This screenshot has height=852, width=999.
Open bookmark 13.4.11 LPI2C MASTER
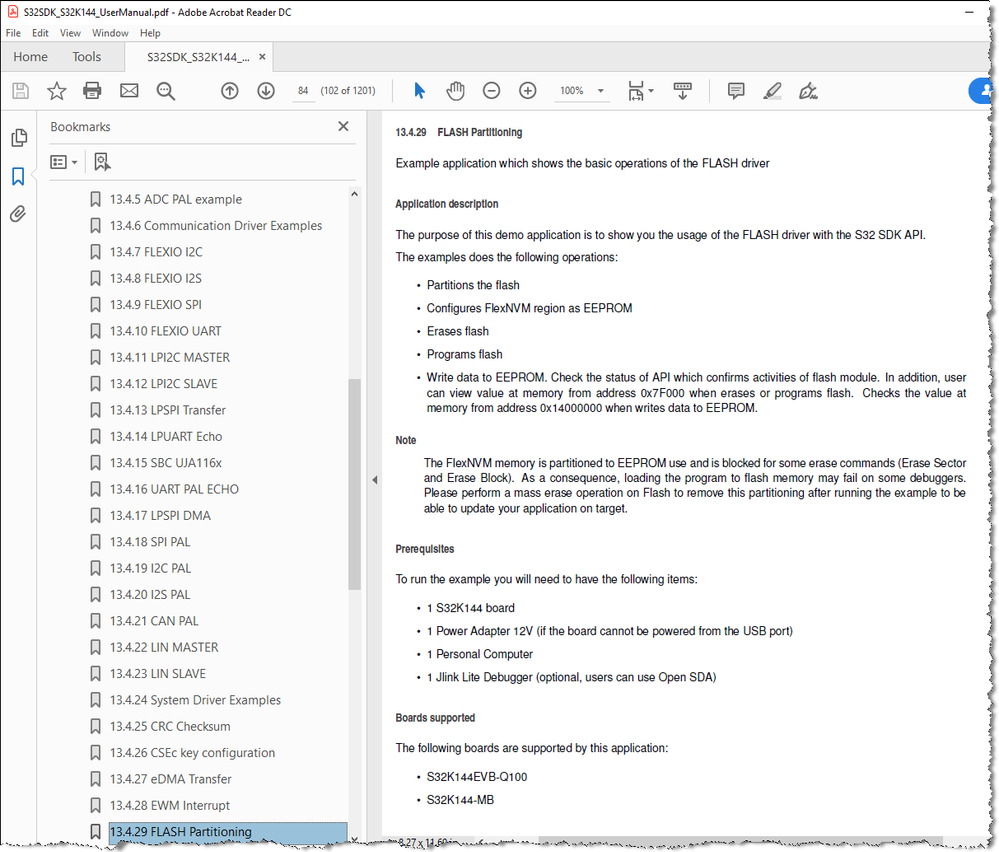[169, 357]
